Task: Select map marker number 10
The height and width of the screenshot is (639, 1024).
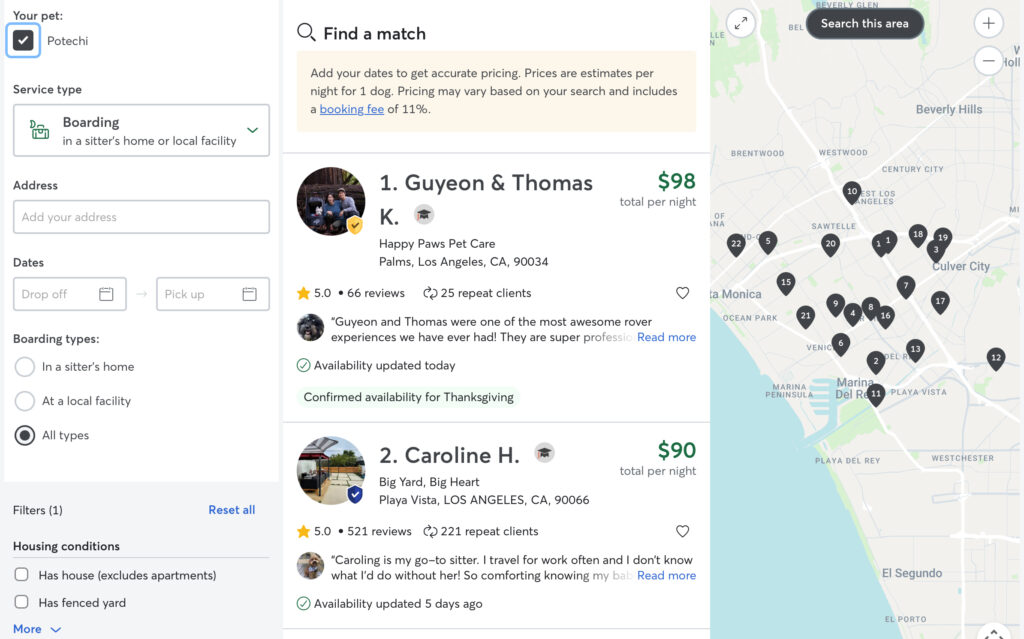Action: tap(852, 191)
